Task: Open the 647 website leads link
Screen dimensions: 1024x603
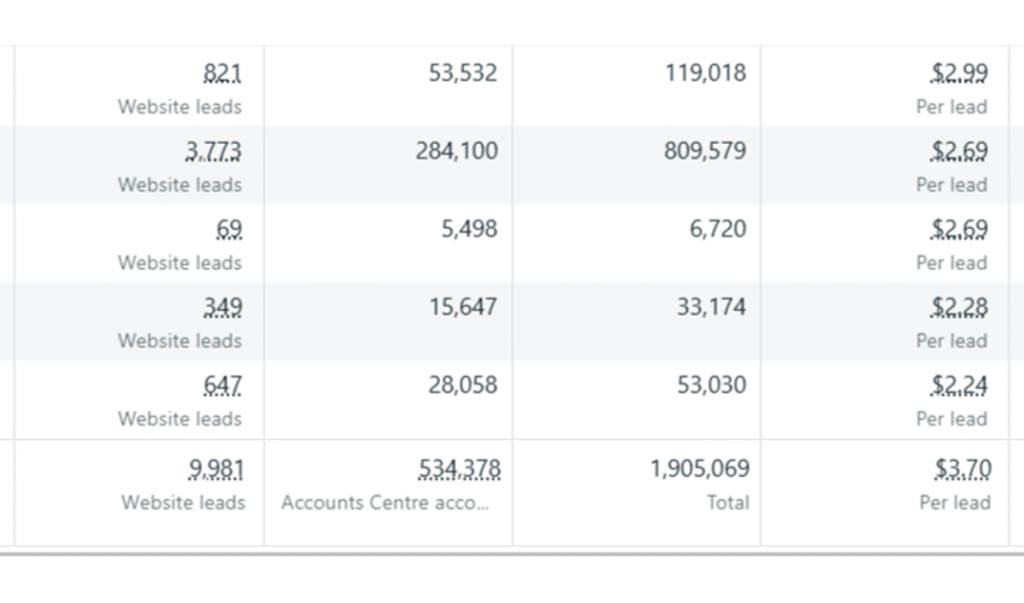Action: coord(222,385)
